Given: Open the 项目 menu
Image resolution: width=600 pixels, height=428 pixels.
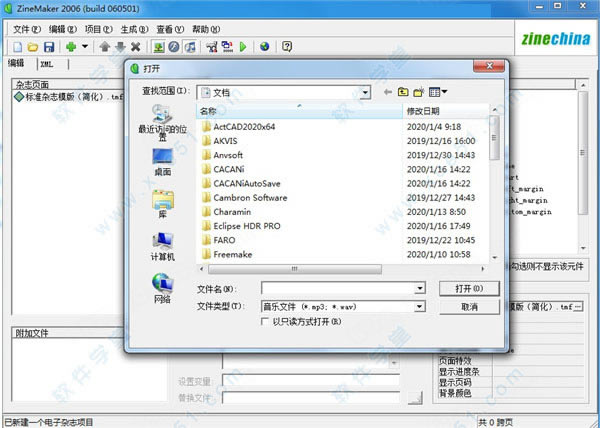Looking at the screenshot, I should [99, 29].
